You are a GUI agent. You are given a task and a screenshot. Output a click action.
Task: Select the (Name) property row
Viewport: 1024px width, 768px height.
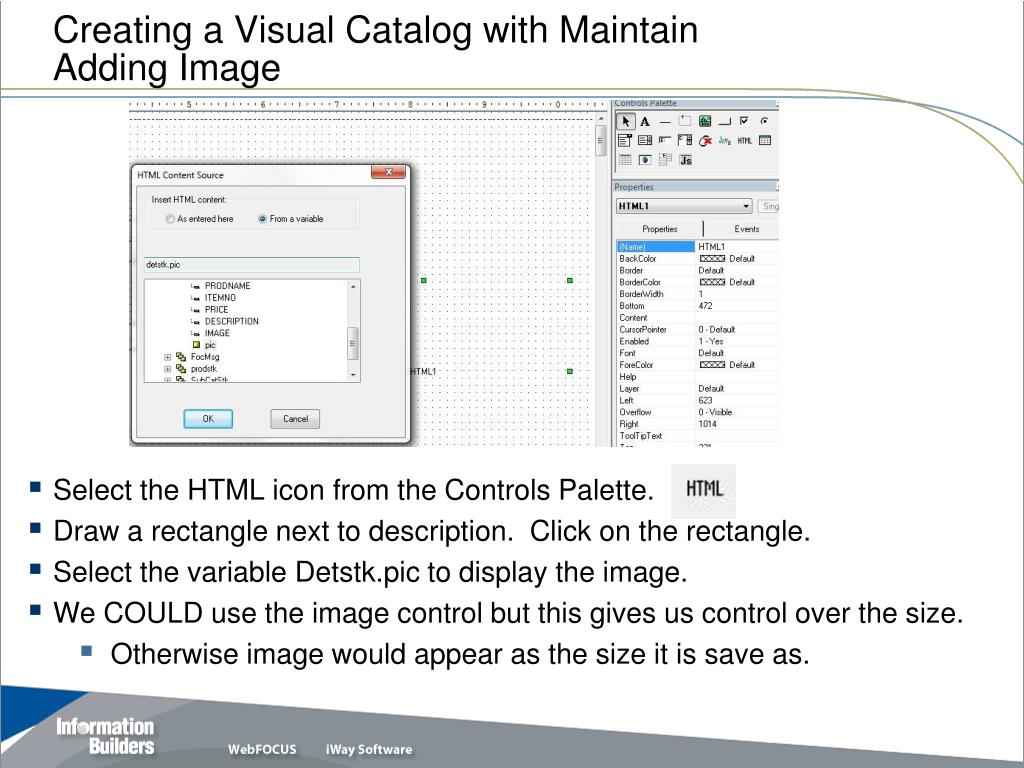(x=697, y=247)
